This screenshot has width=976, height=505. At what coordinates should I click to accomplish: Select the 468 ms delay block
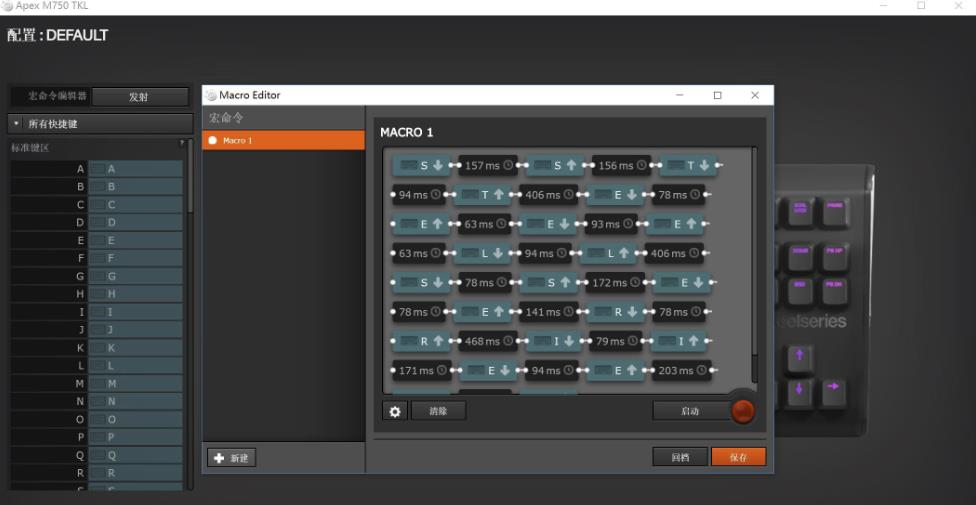point(488,341)
